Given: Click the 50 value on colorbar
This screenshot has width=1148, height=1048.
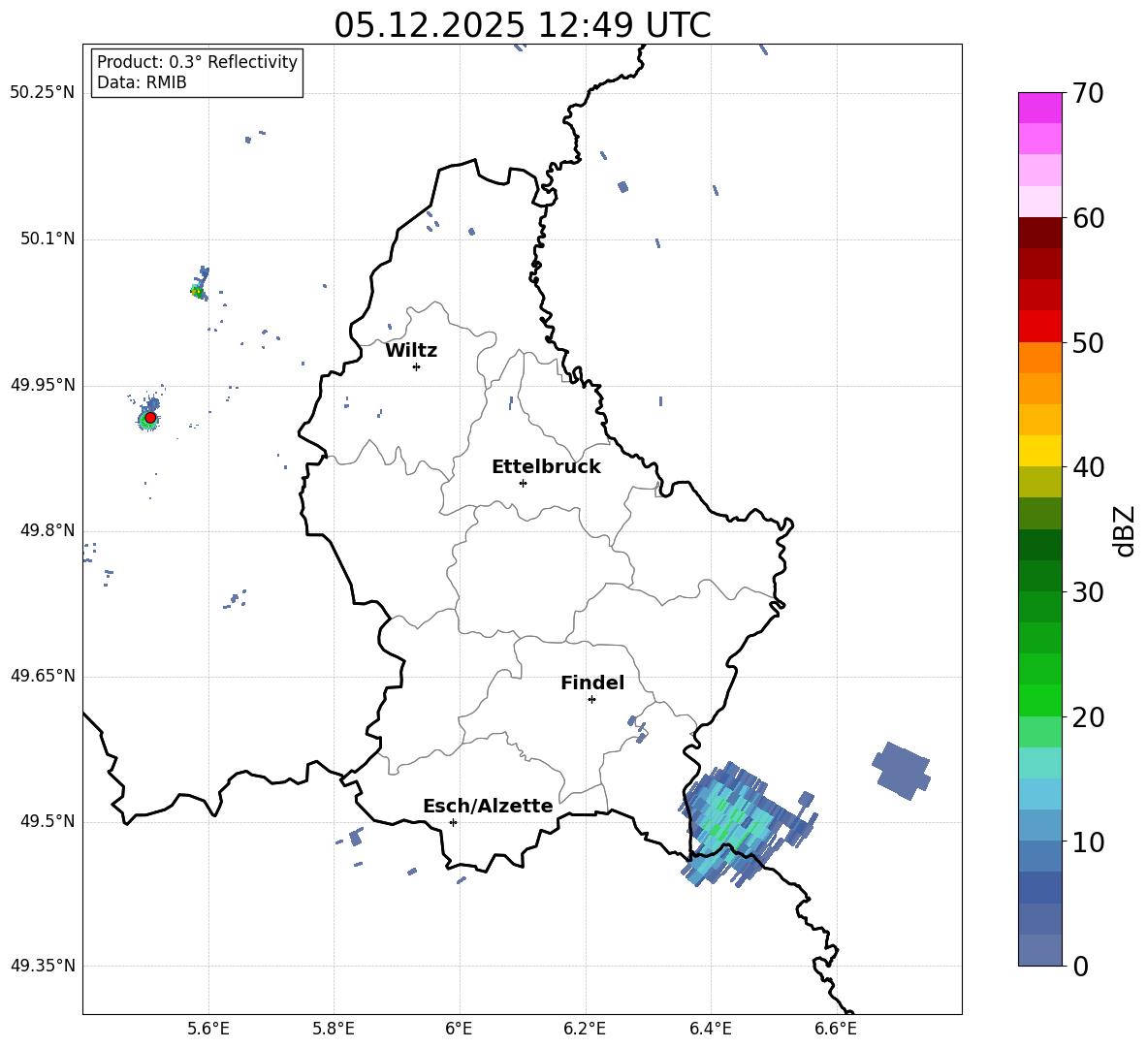Looking at the screenshot, I should [x=1088, y=343].
